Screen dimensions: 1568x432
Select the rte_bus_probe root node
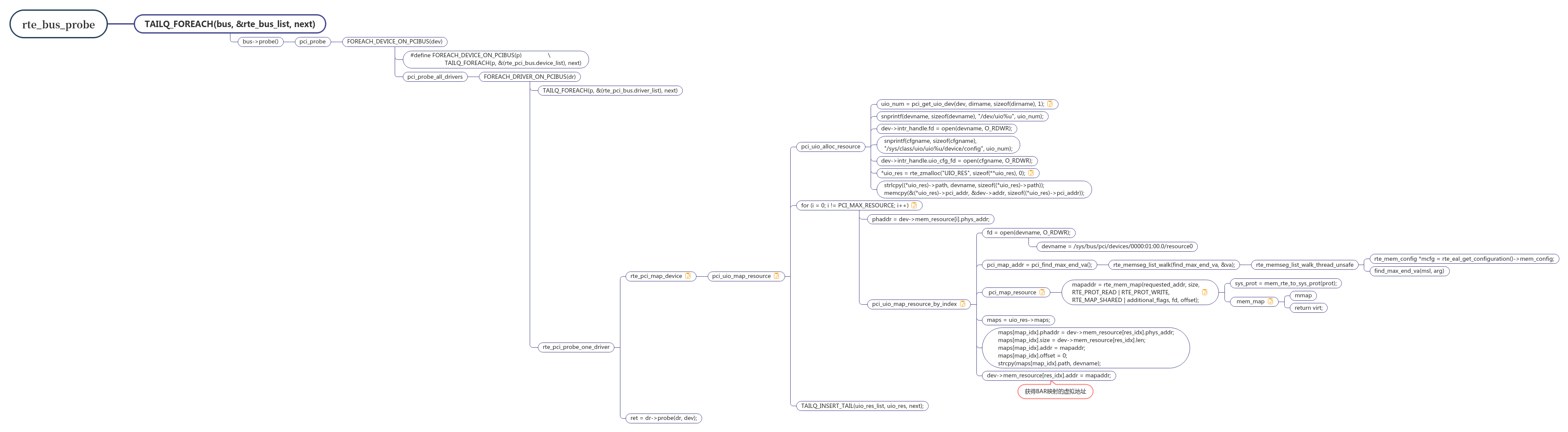click(58, 25)
